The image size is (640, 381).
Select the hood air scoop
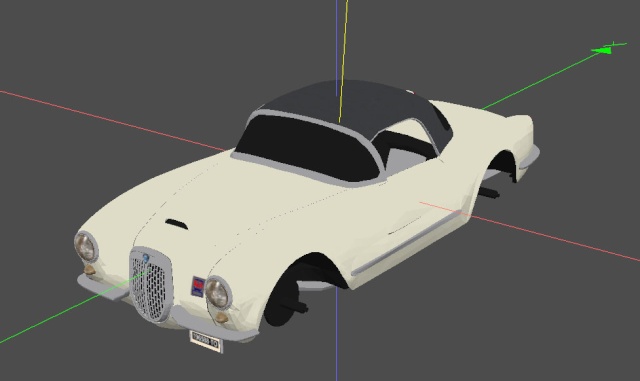click(x=177, y=224)
